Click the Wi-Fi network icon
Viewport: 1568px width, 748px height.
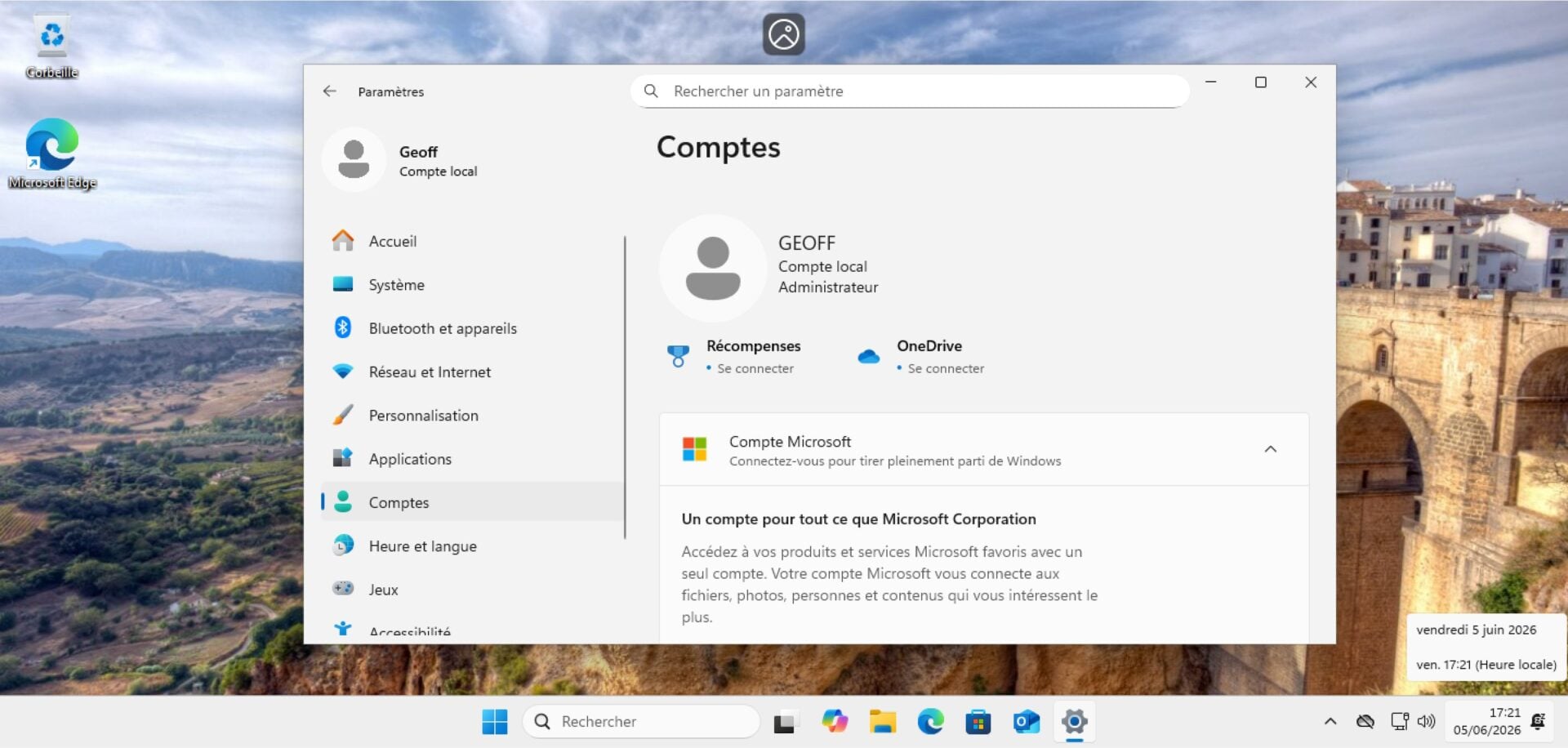(x=343, y=372)
